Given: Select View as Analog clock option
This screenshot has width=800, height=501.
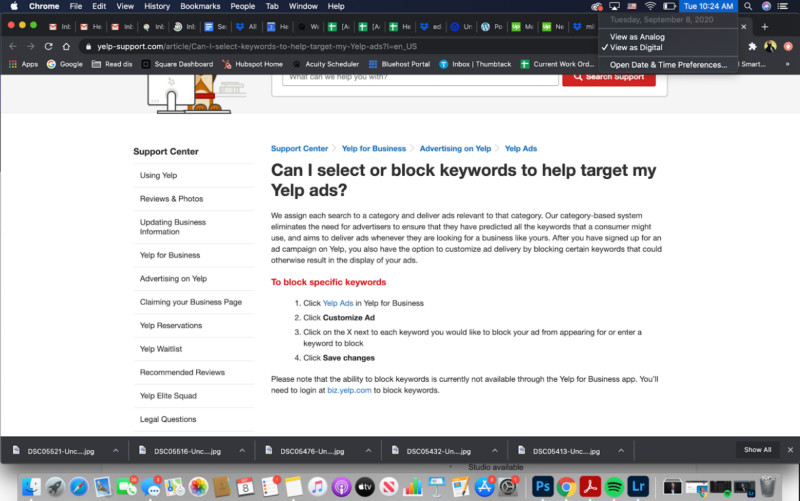Looking at the screenshot, I should (637, 37).
